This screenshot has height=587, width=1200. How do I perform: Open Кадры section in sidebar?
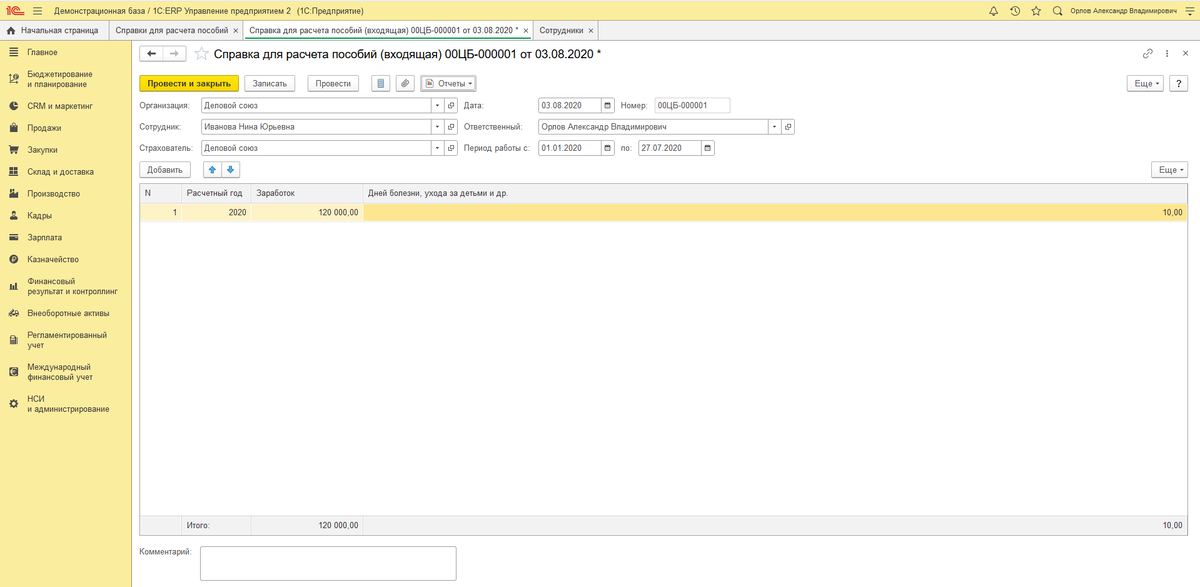[65, 215]
